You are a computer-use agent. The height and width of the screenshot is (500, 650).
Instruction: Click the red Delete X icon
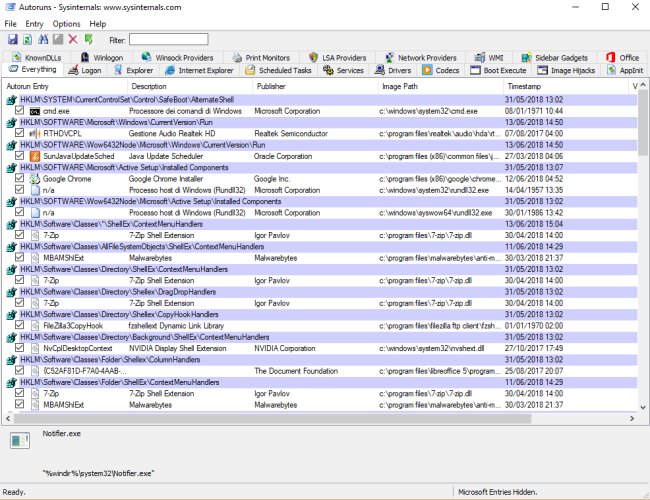pos(73,39)
